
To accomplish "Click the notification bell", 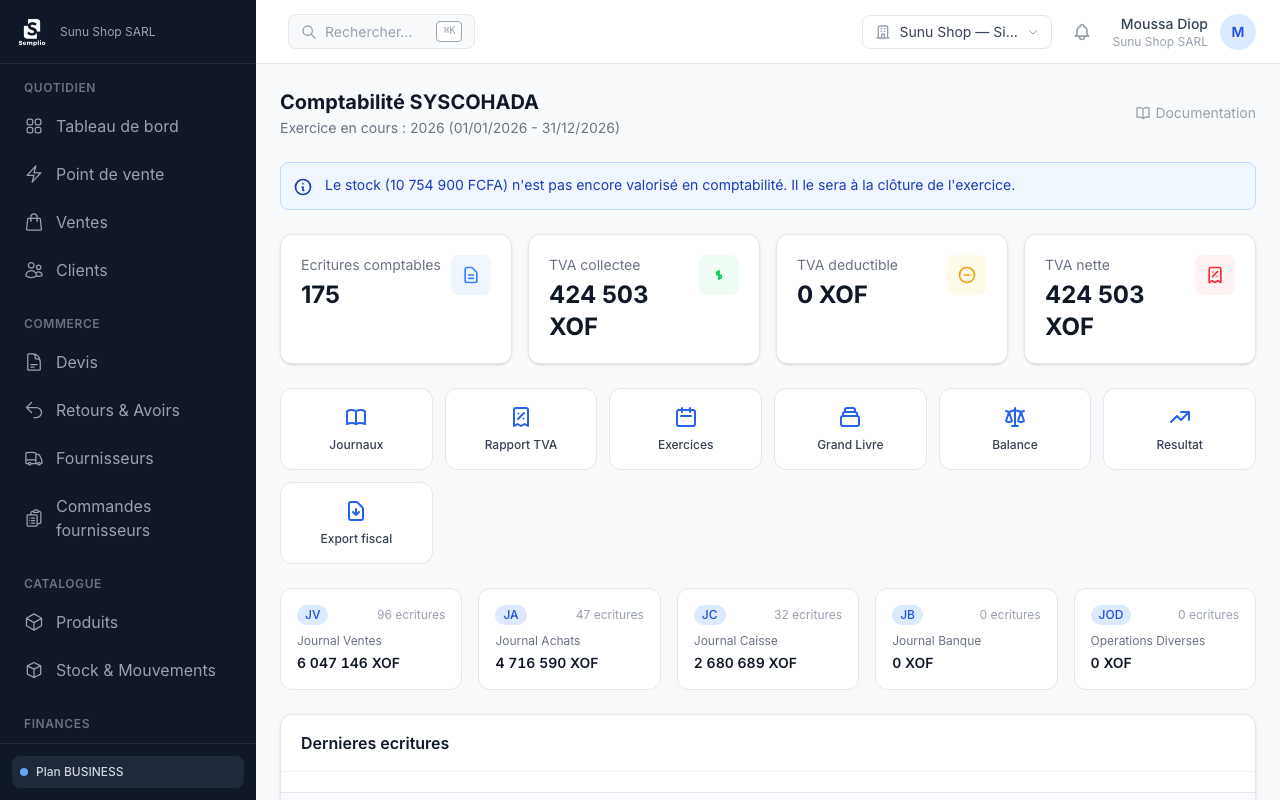I will pyautogui.click(x=1081, y=31).
